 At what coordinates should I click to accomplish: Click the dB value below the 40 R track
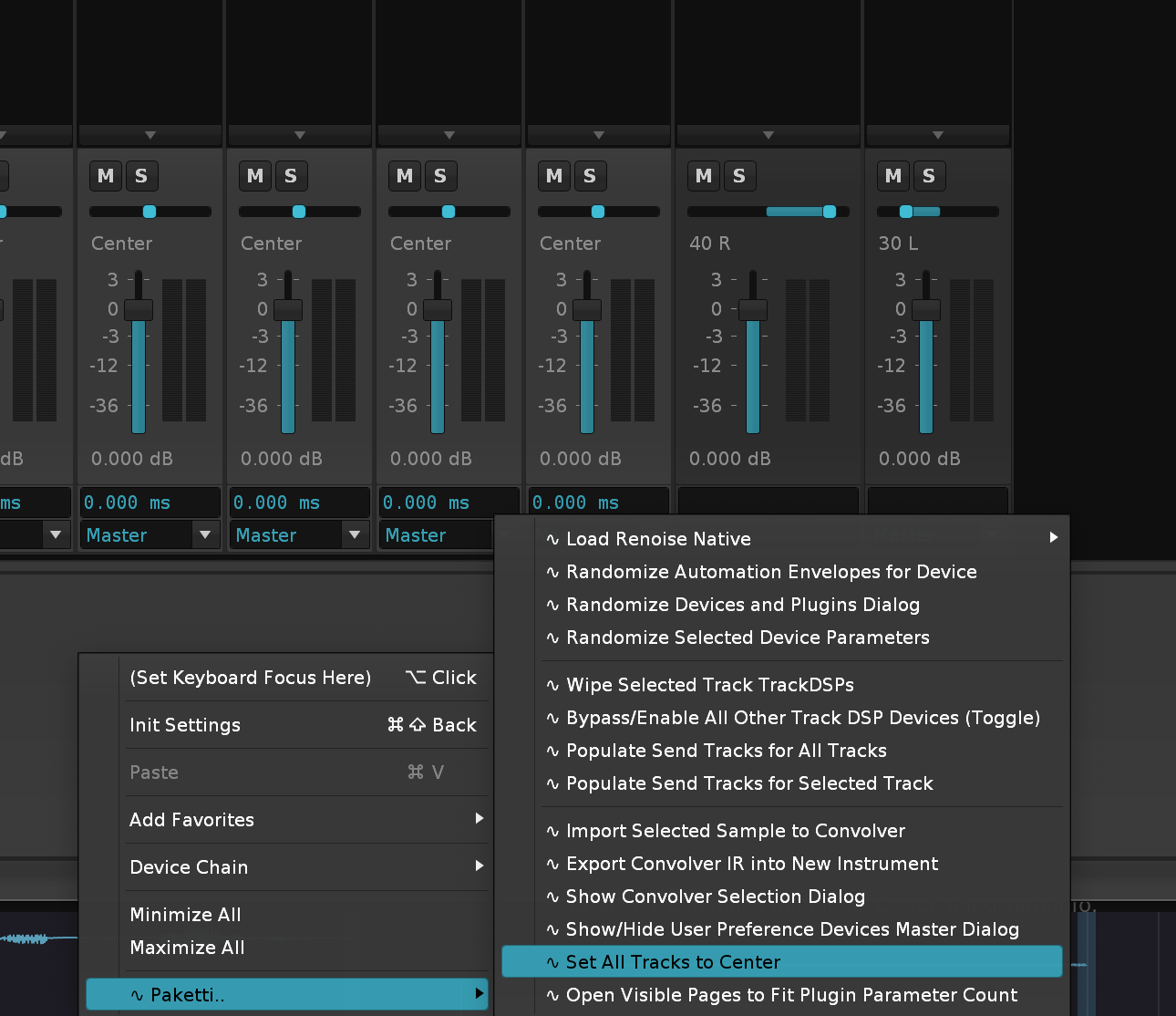coord(730,459)
